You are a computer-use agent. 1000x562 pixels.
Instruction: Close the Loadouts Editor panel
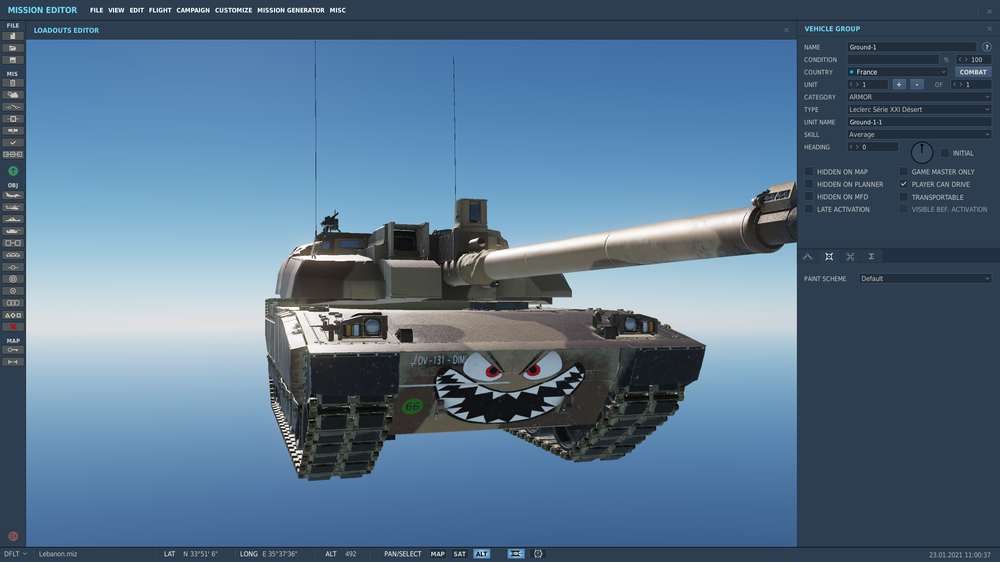(x=786, y=30)
